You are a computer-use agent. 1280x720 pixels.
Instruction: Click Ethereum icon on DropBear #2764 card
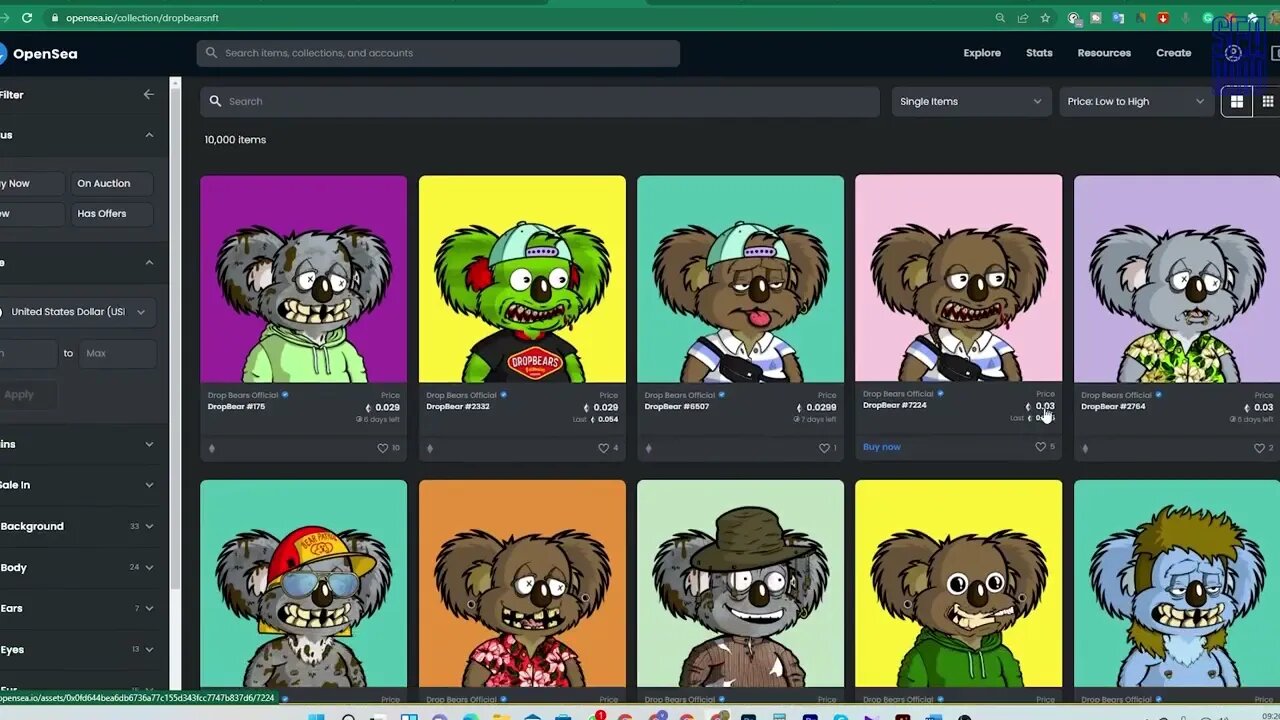[1085, 448]
